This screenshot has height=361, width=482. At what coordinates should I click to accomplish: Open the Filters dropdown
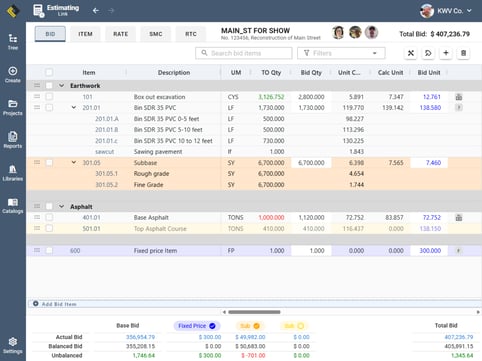pyautogui.click(x=341, y=53)
